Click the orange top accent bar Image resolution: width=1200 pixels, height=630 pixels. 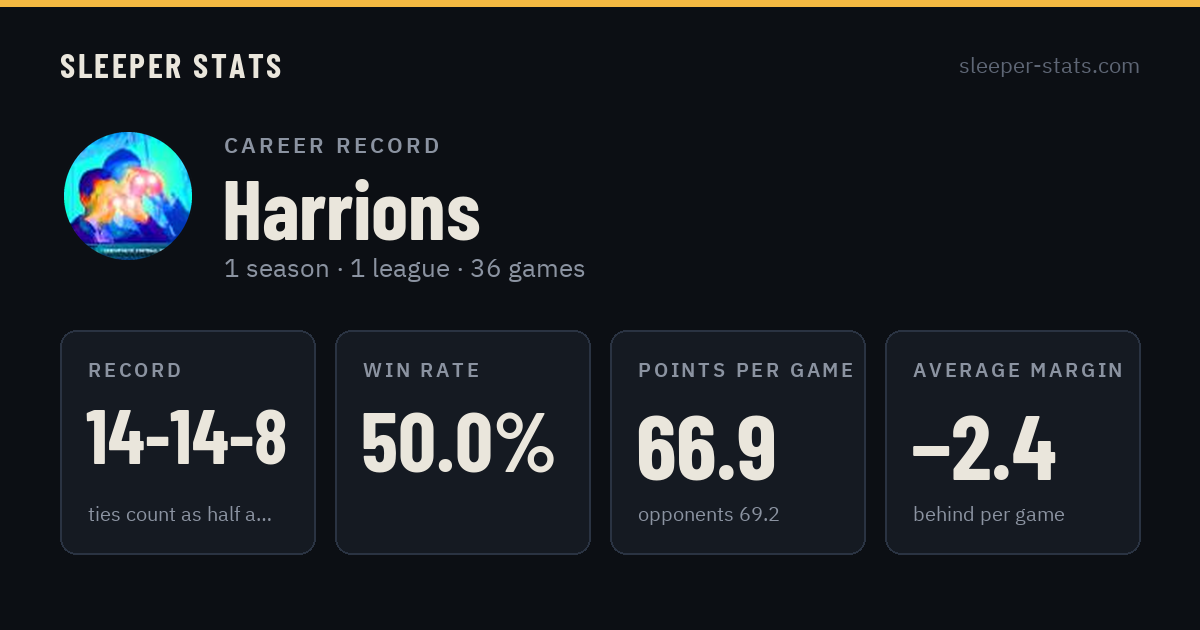tap(600, 3)
